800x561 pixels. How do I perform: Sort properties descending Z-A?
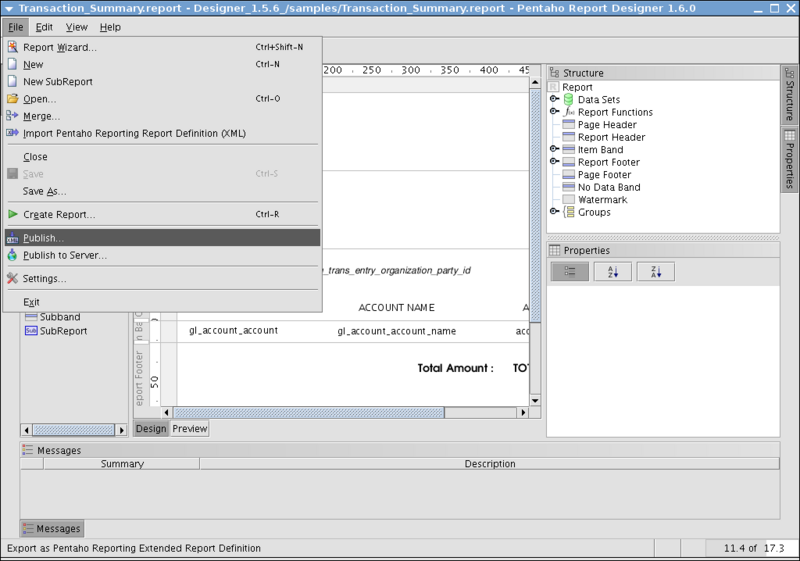656,272
